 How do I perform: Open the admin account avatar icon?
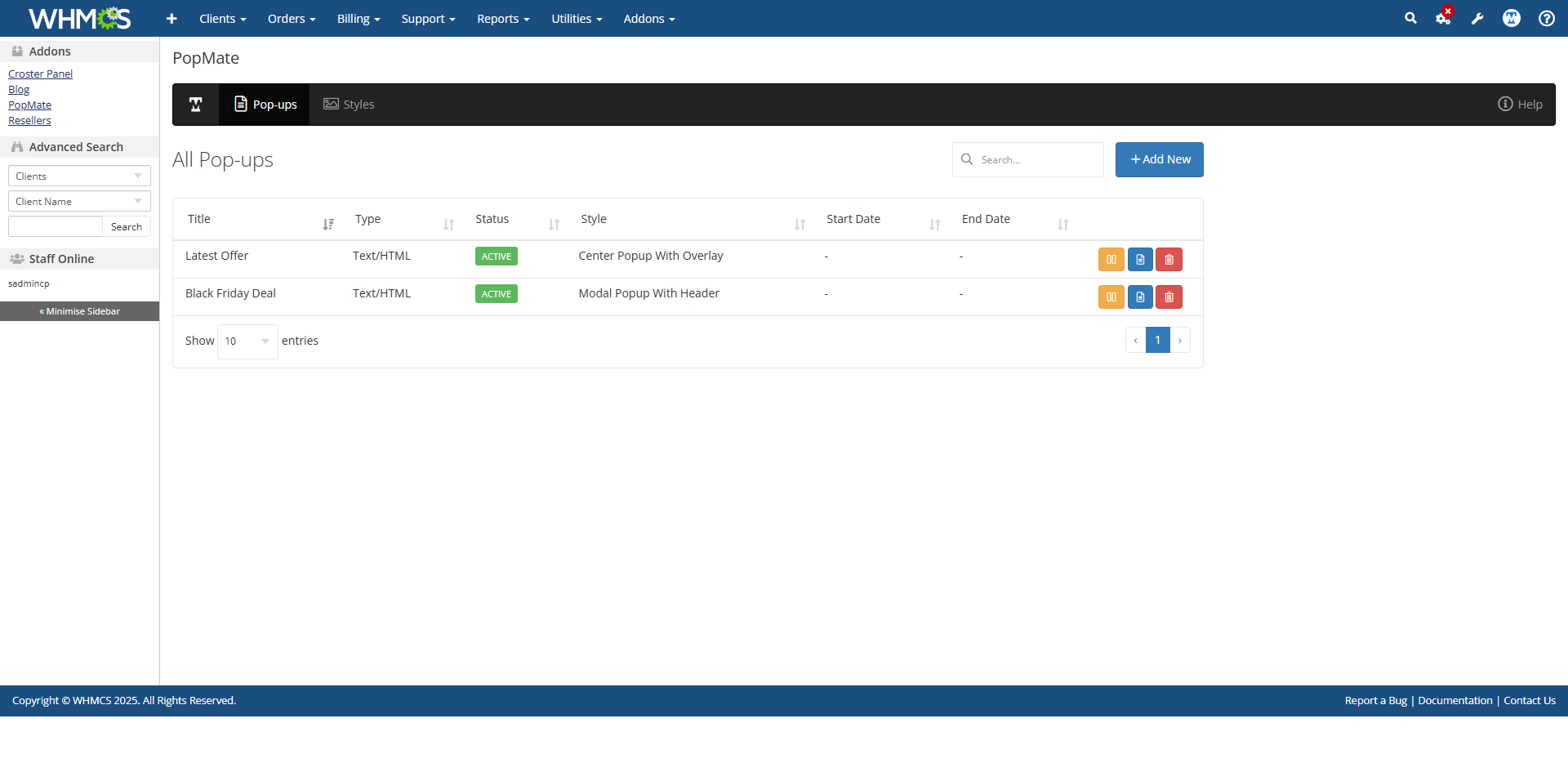click(1512, 18)
